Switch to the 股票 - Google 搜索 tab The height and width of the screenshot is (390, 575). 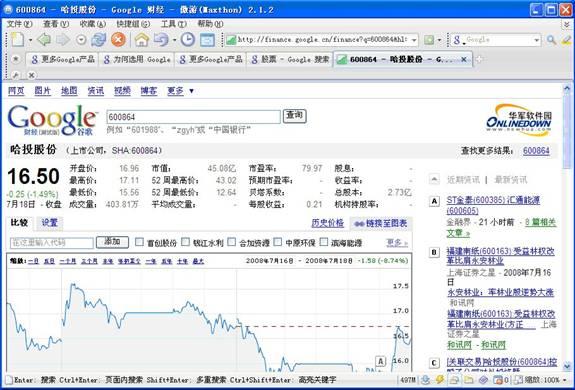coord(290,59)
